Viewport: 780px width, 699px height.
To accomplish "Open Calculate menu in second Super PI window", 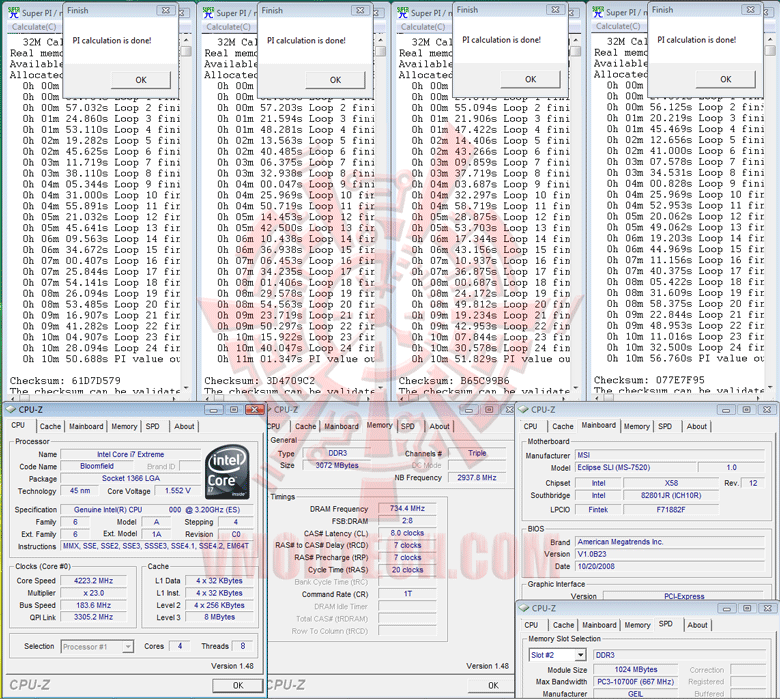I will [x=228, y=27].
